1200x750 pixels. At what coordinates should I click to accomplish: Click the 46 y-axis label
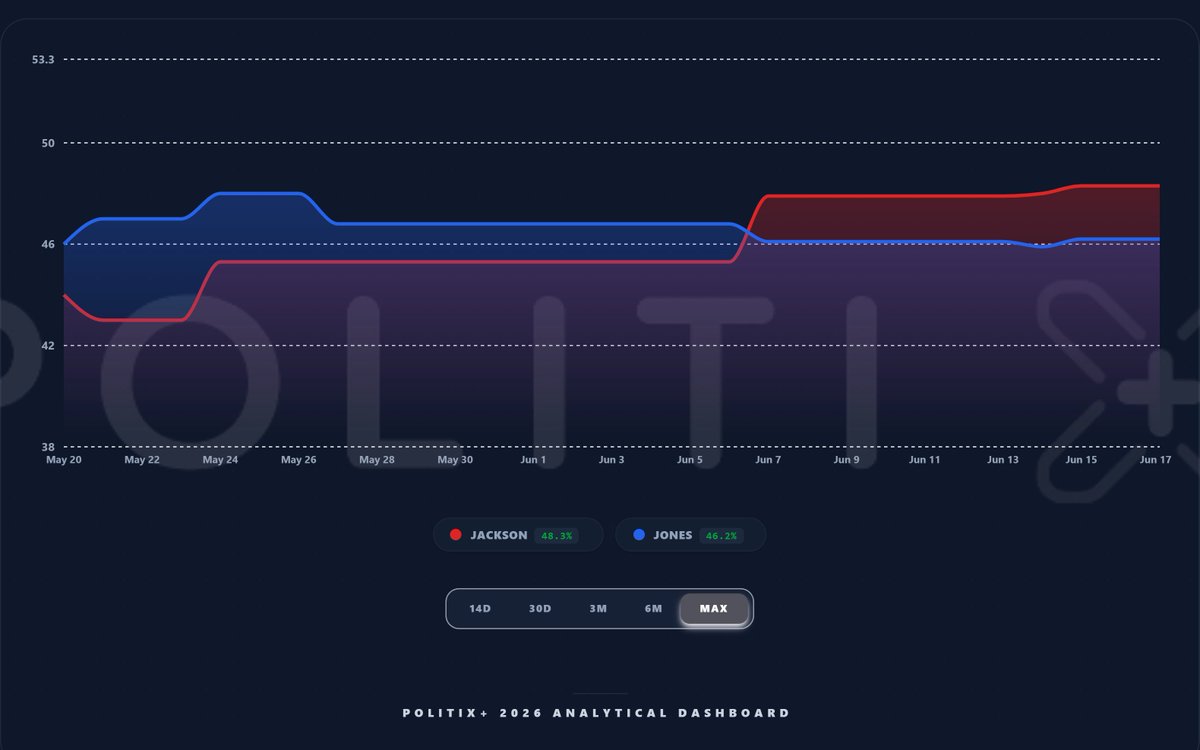47,244
